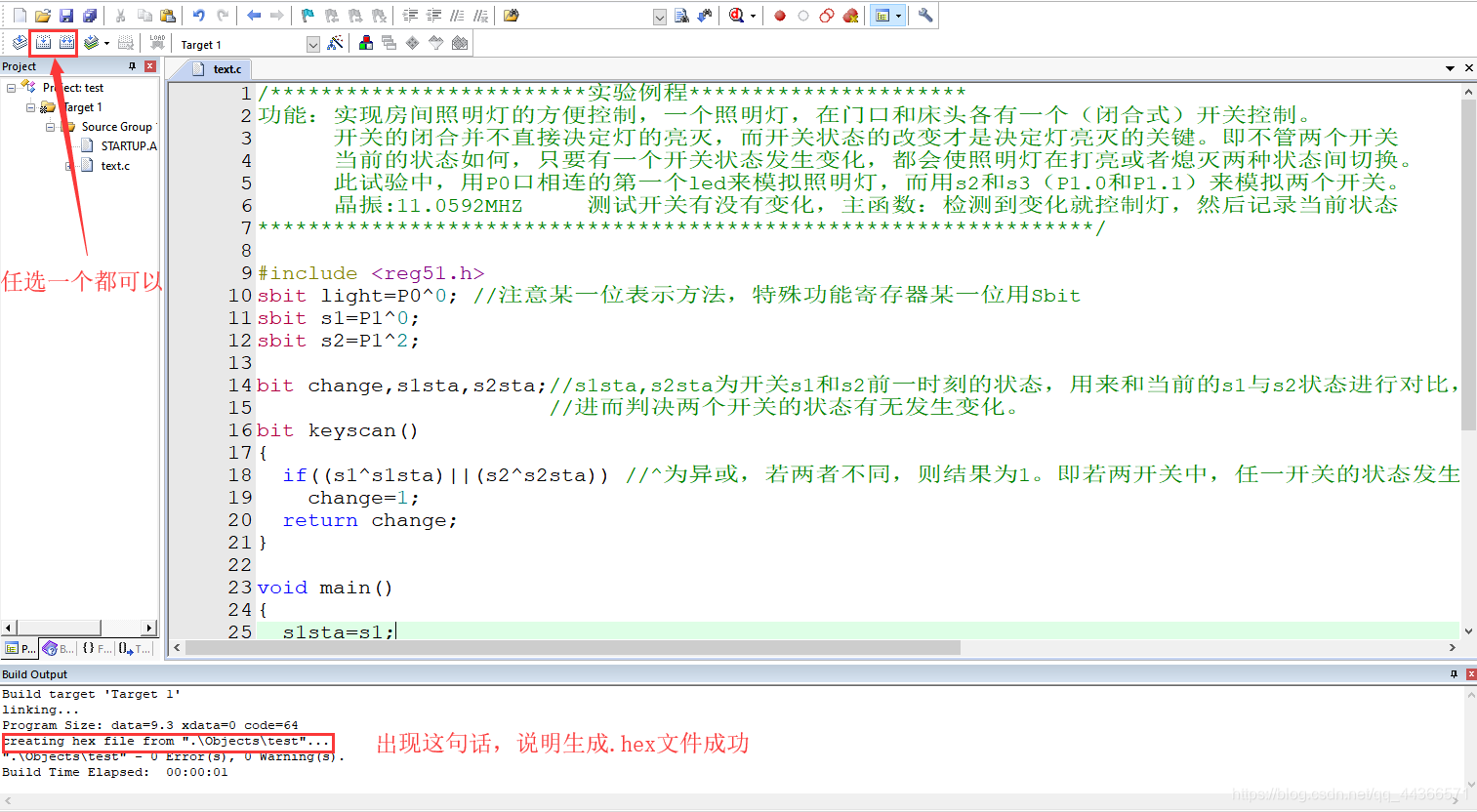The image size is (1477, 812).
Task: Rebuild all target files
Action: click(x=66, y=43)
